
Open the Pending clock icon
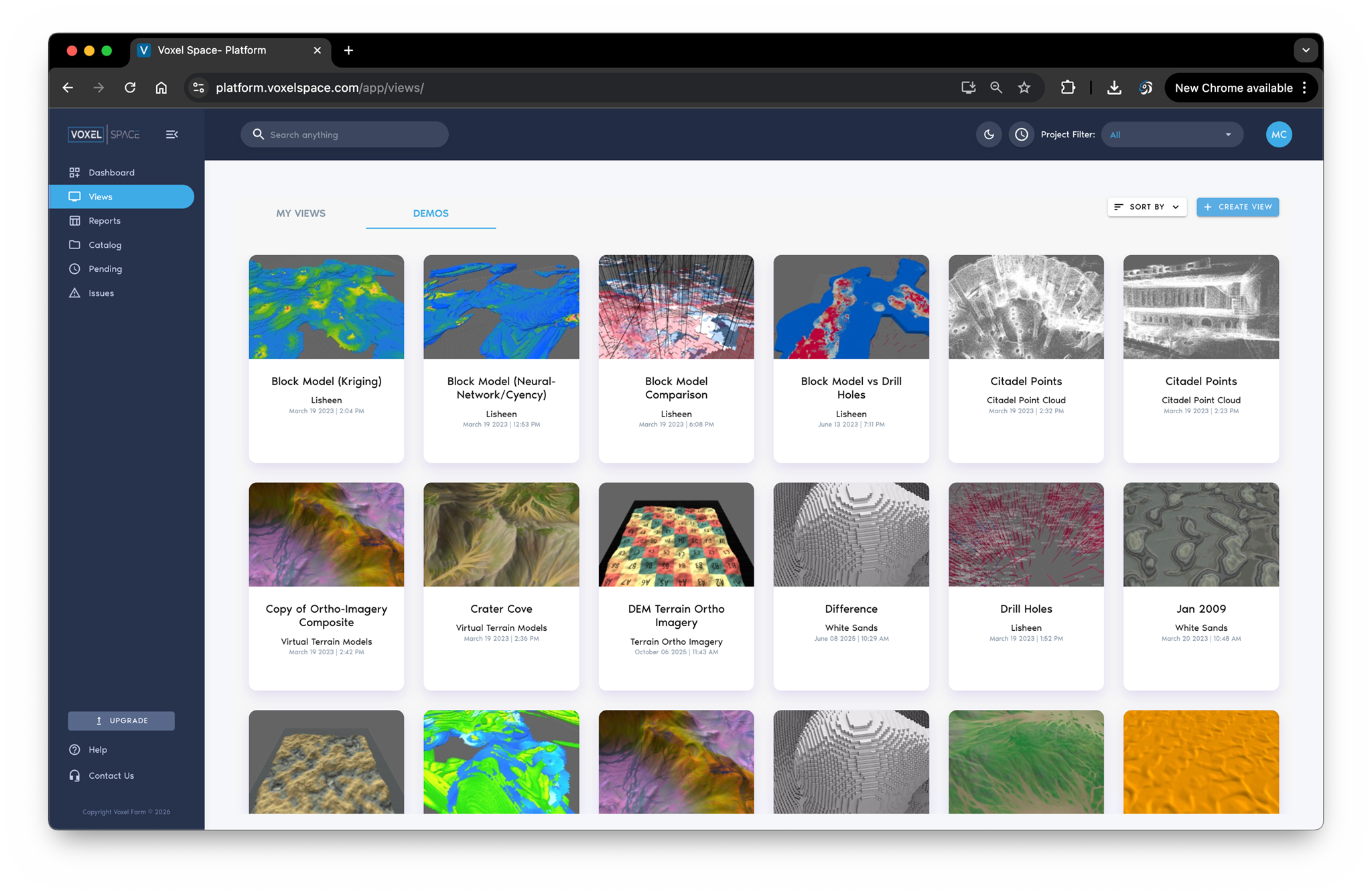click(x=74, y=269)
